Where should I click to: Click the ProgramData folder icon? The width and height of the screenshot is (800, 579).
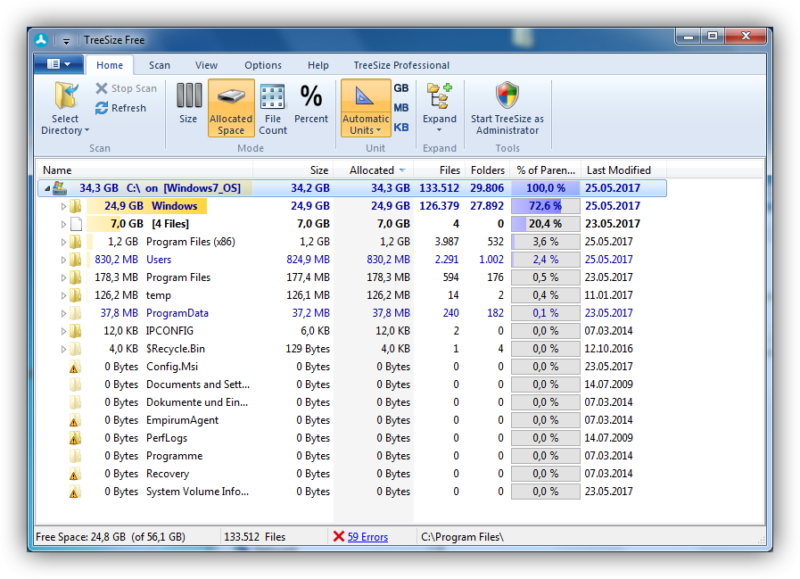76,313
